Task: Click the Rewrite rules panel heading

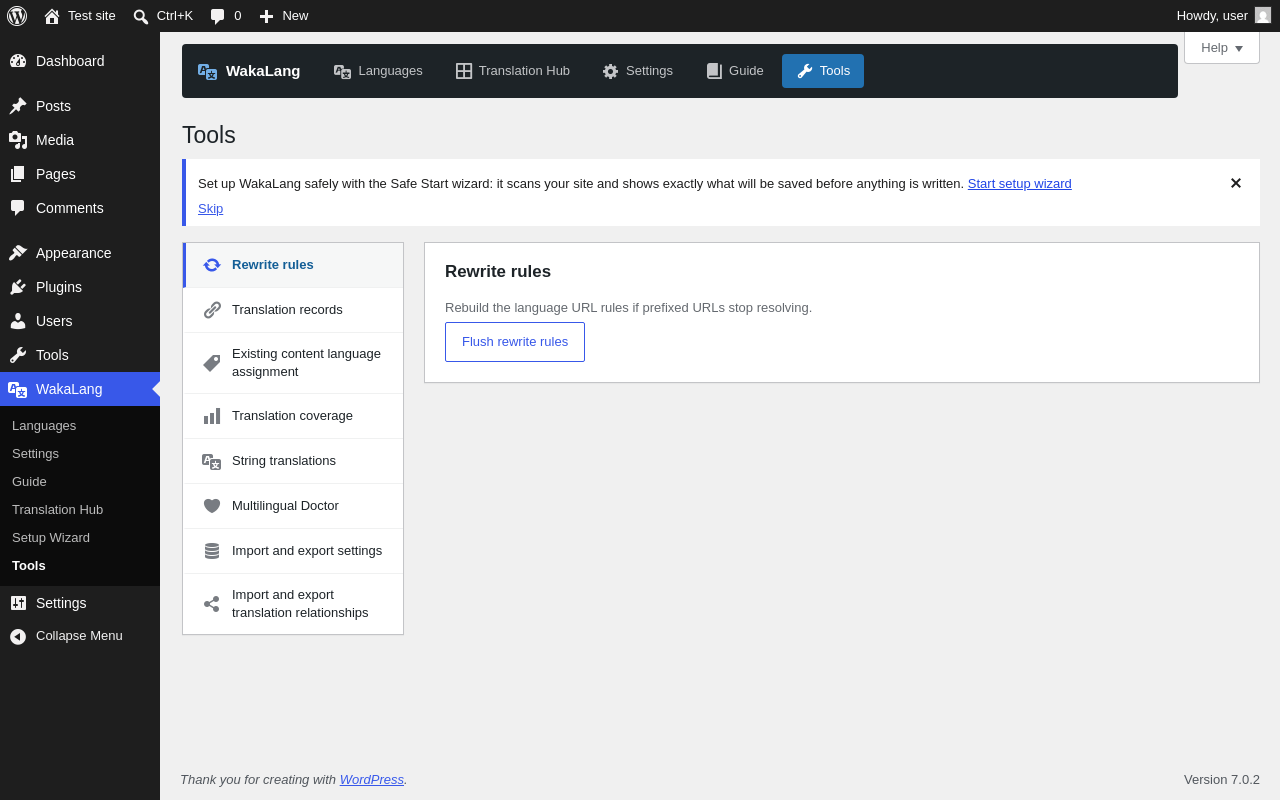Action: click(x=498, y=272)
